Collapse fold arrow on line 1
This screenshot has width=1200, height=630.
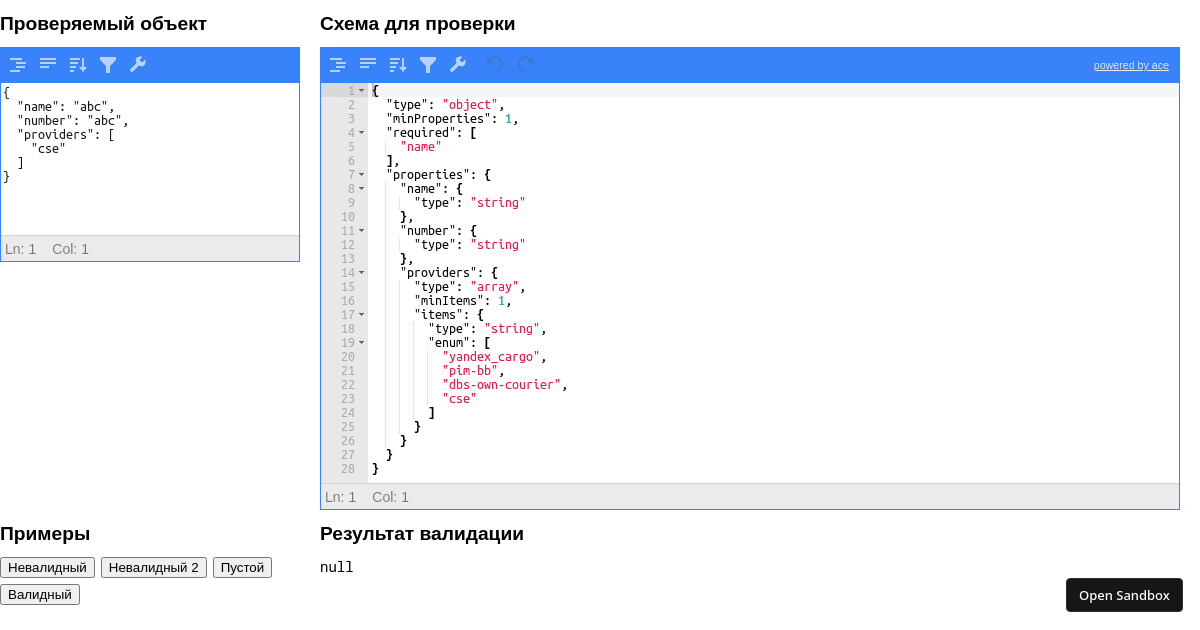coord(362,91)
